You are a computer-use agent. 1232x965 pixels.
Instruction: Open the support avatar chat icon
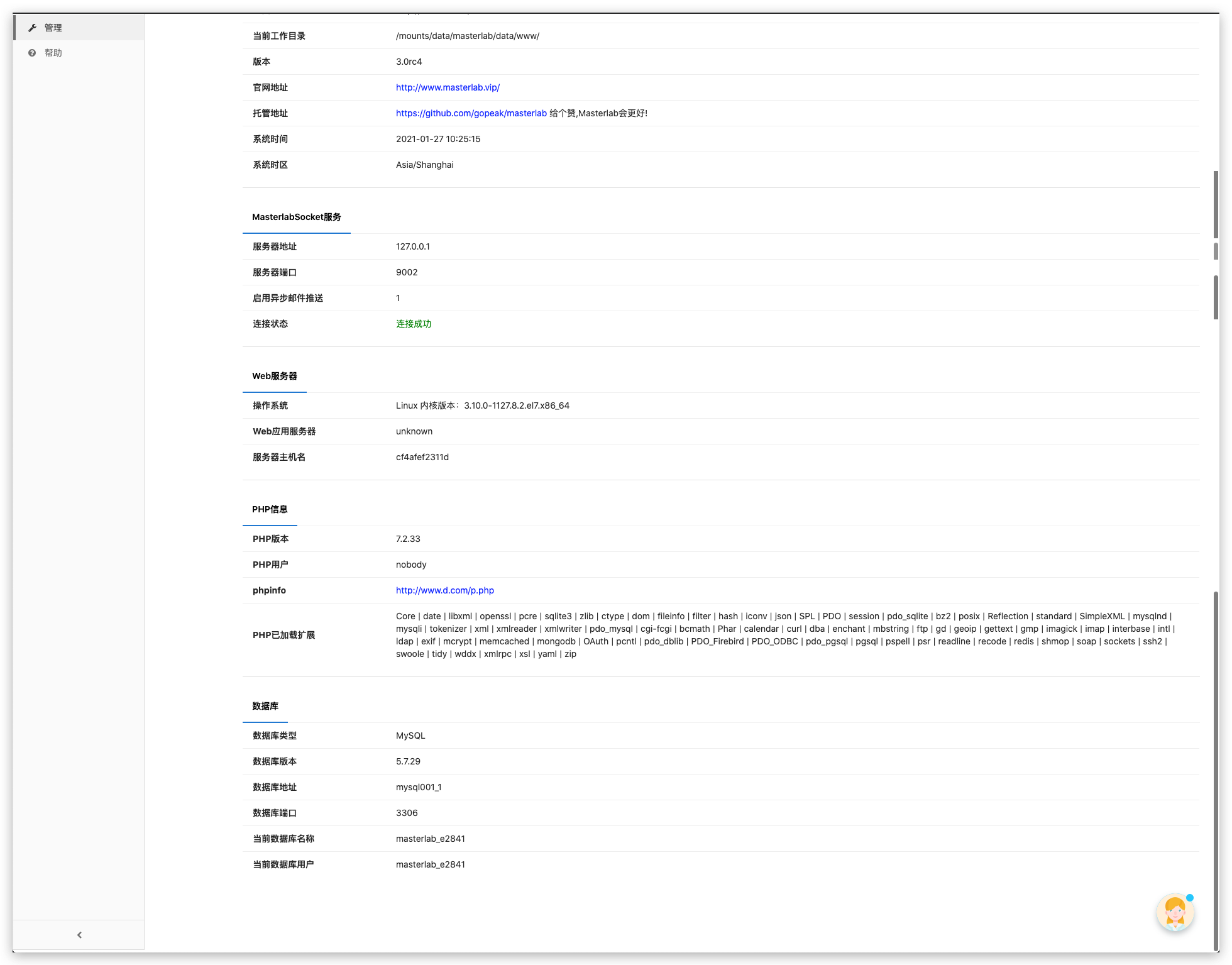1175,913
